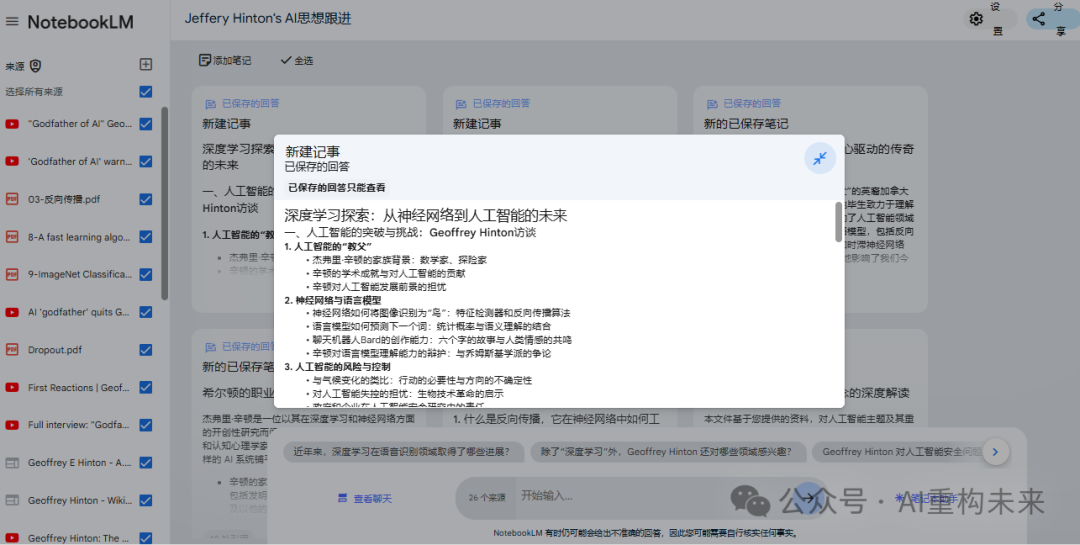Viewport: 1080px width, 545px height.
Task: Click PDF icon of Dropout.pdf
Action: (x=12, y=349)
